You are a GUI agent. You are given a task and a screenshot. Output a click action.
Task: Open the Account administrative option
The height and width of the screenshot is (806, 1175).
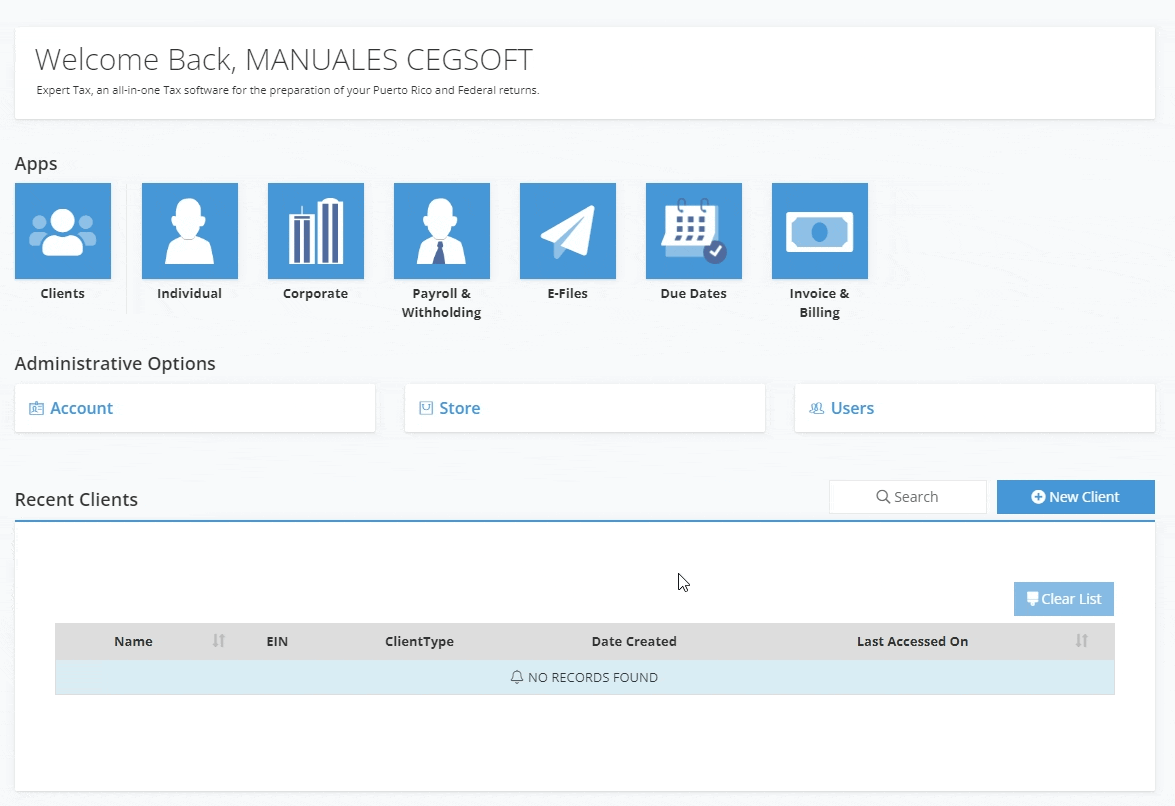coord(82,408)
